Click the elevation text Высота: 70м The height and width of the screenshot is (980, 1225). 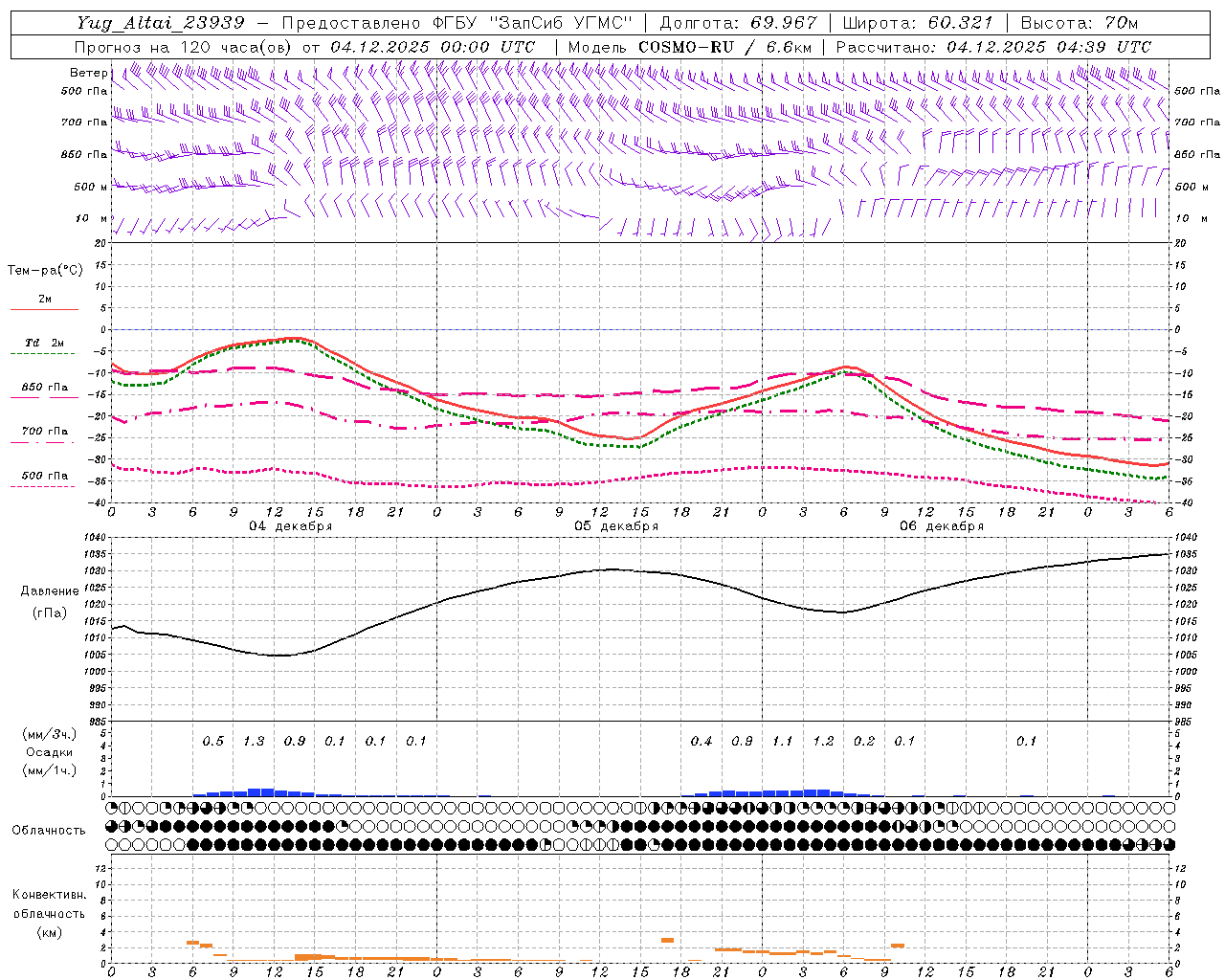coord(1080,23)
